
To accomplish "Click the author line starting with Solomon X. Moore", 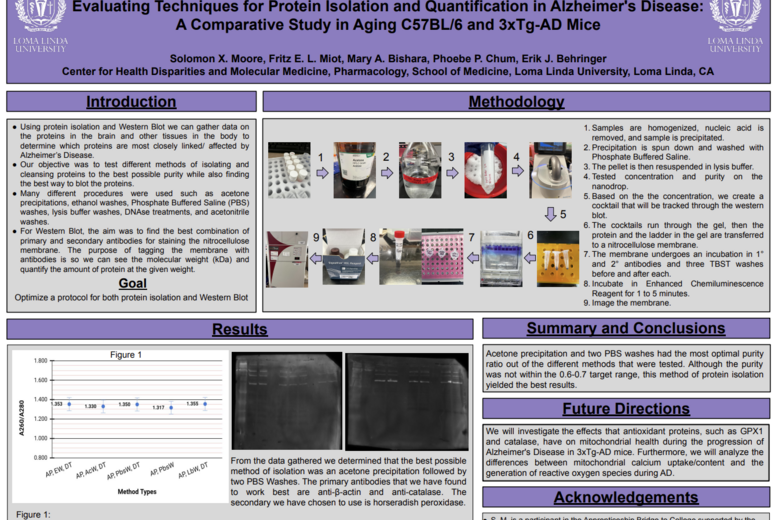I will pyautogui.click(x=388, y=59).
